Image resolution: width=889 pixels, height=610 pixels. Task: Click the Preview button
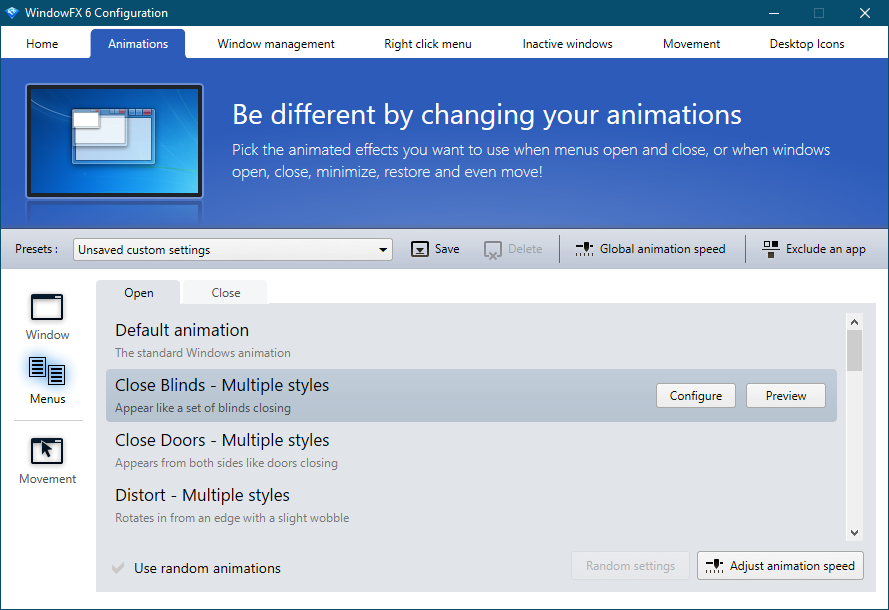point(786,396)
